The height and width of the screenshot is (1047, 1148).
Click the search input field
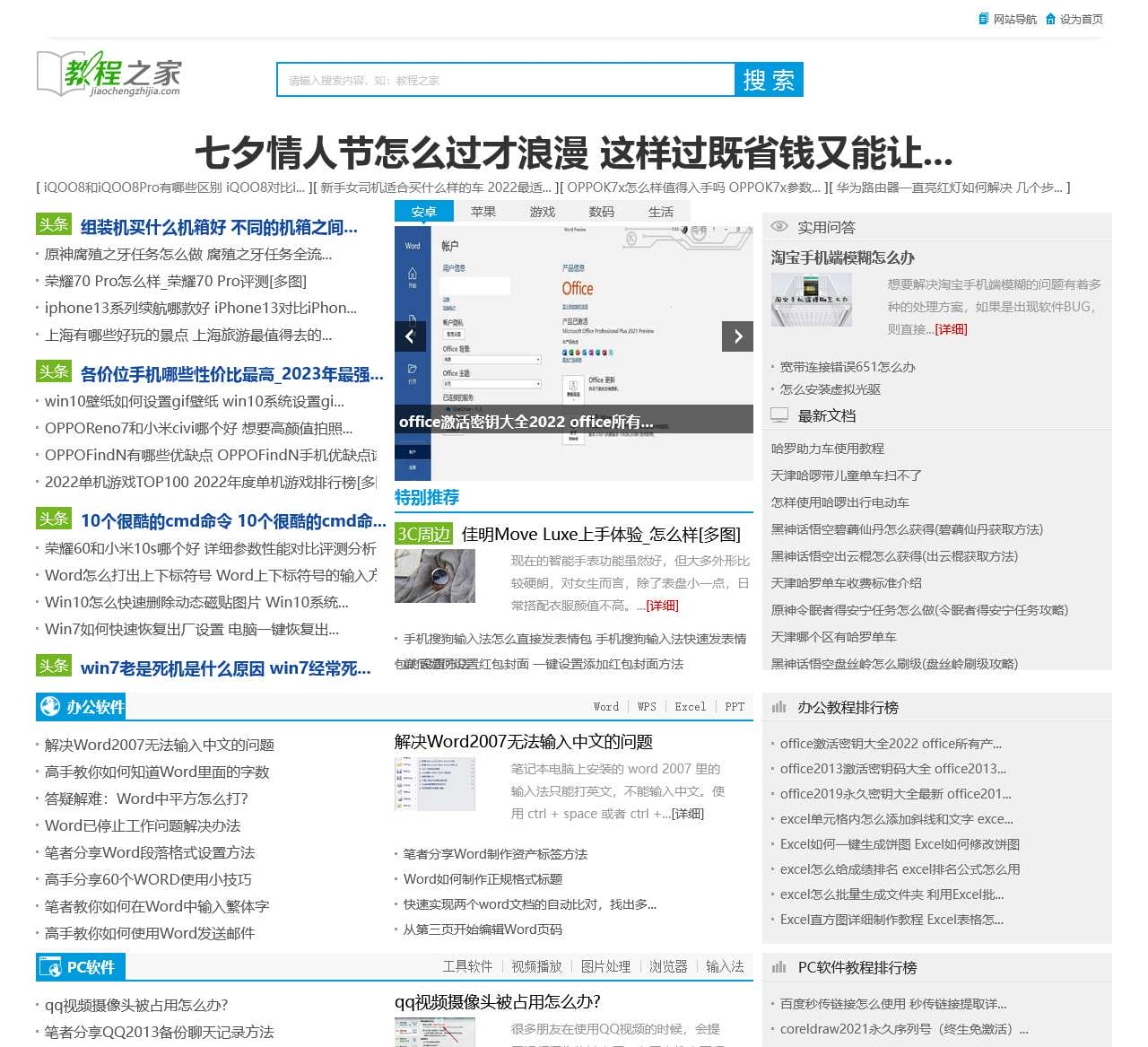click(506, 80)
